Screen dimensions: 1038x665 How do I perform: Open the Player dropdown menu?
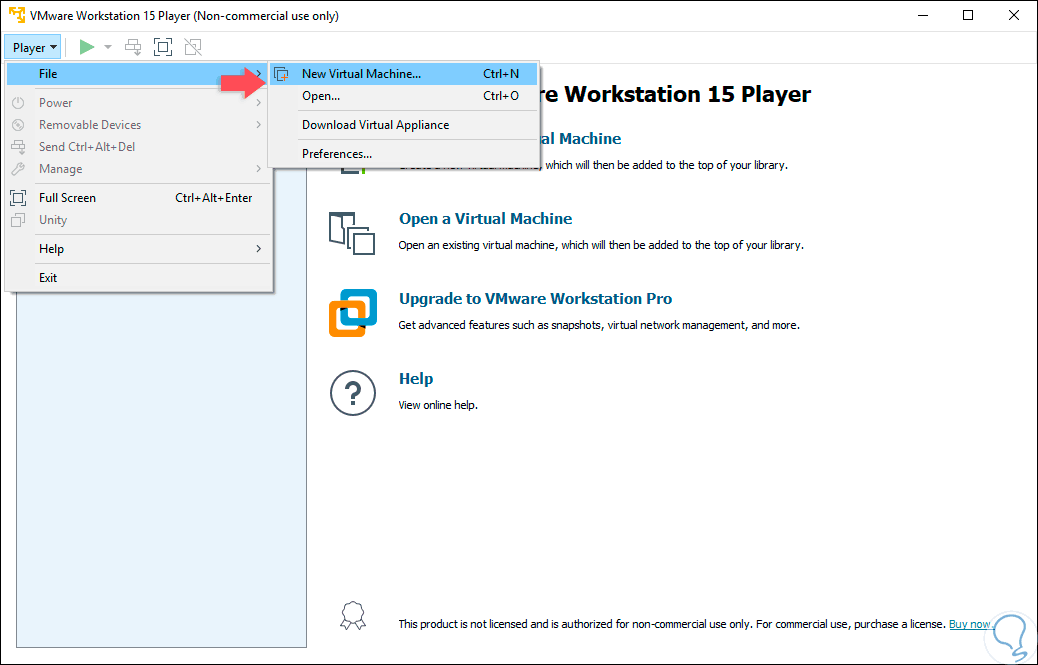click(33, 48)
